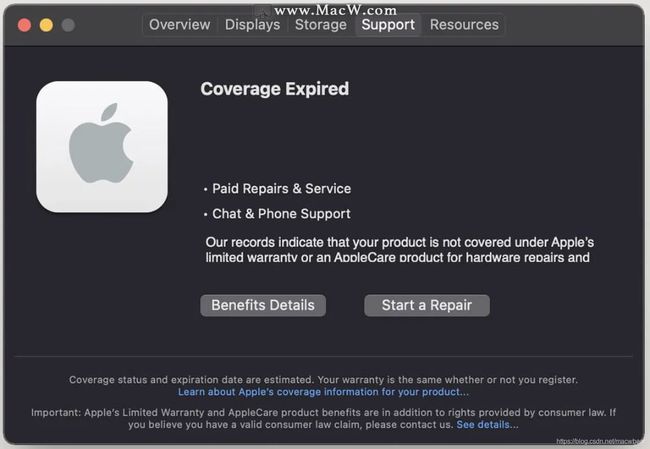Click the Start a Repair button
Image resolution: width=650 pixels, height=449 pixels.
(427, 306)
